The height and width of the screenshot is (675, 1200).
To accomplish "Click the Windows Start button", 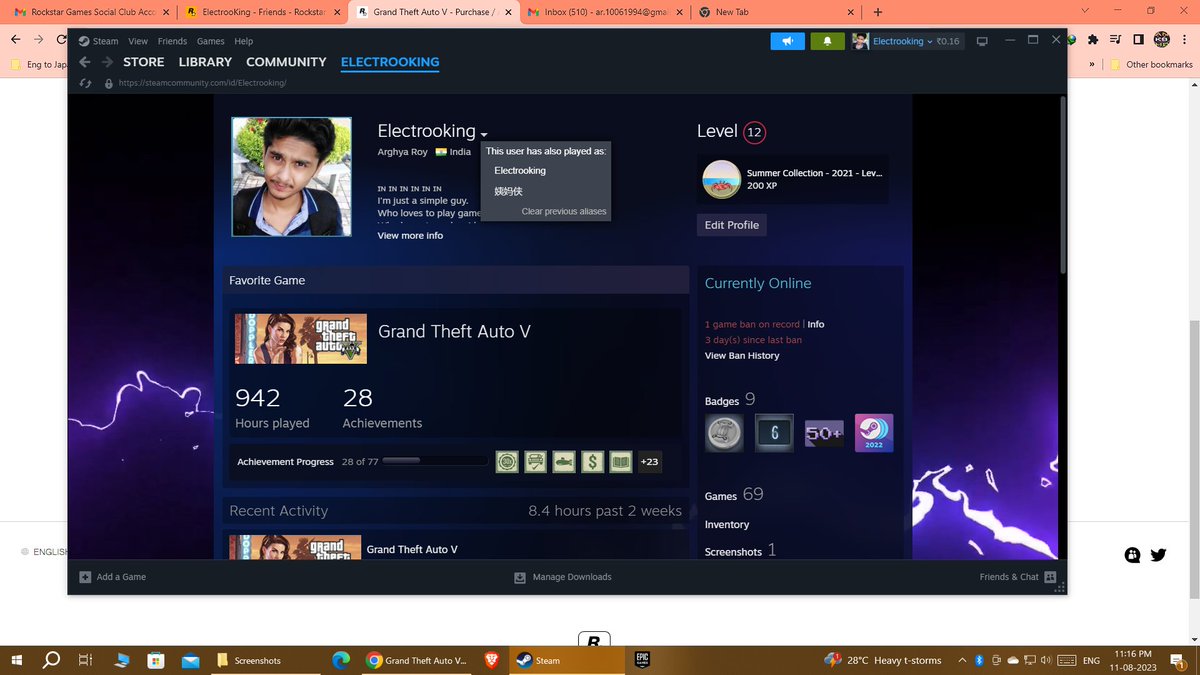I will (19, 660).
